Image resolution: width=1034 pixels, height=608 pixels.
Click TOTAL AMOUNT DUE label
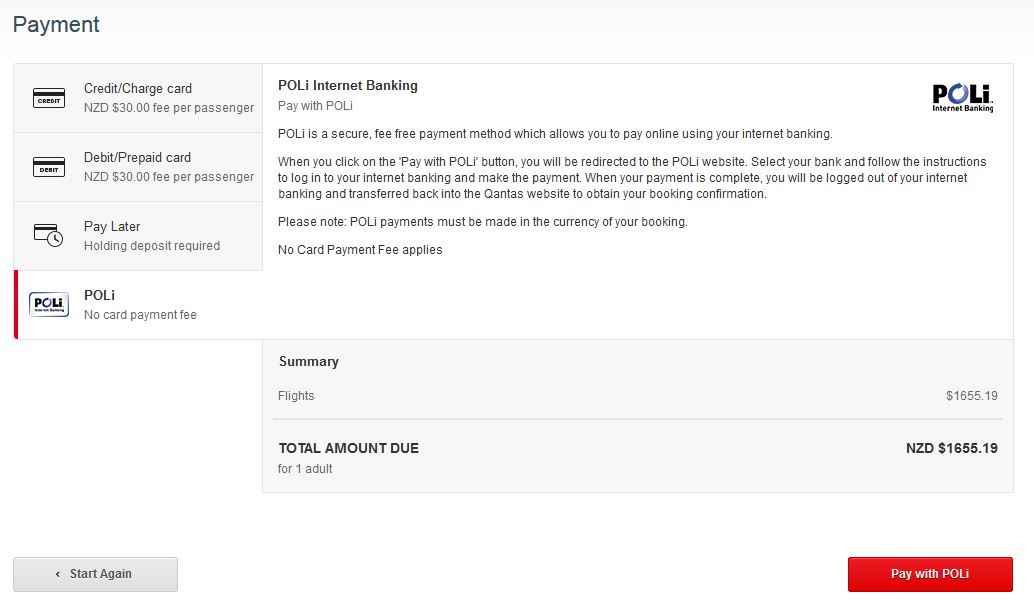point(349,448)
